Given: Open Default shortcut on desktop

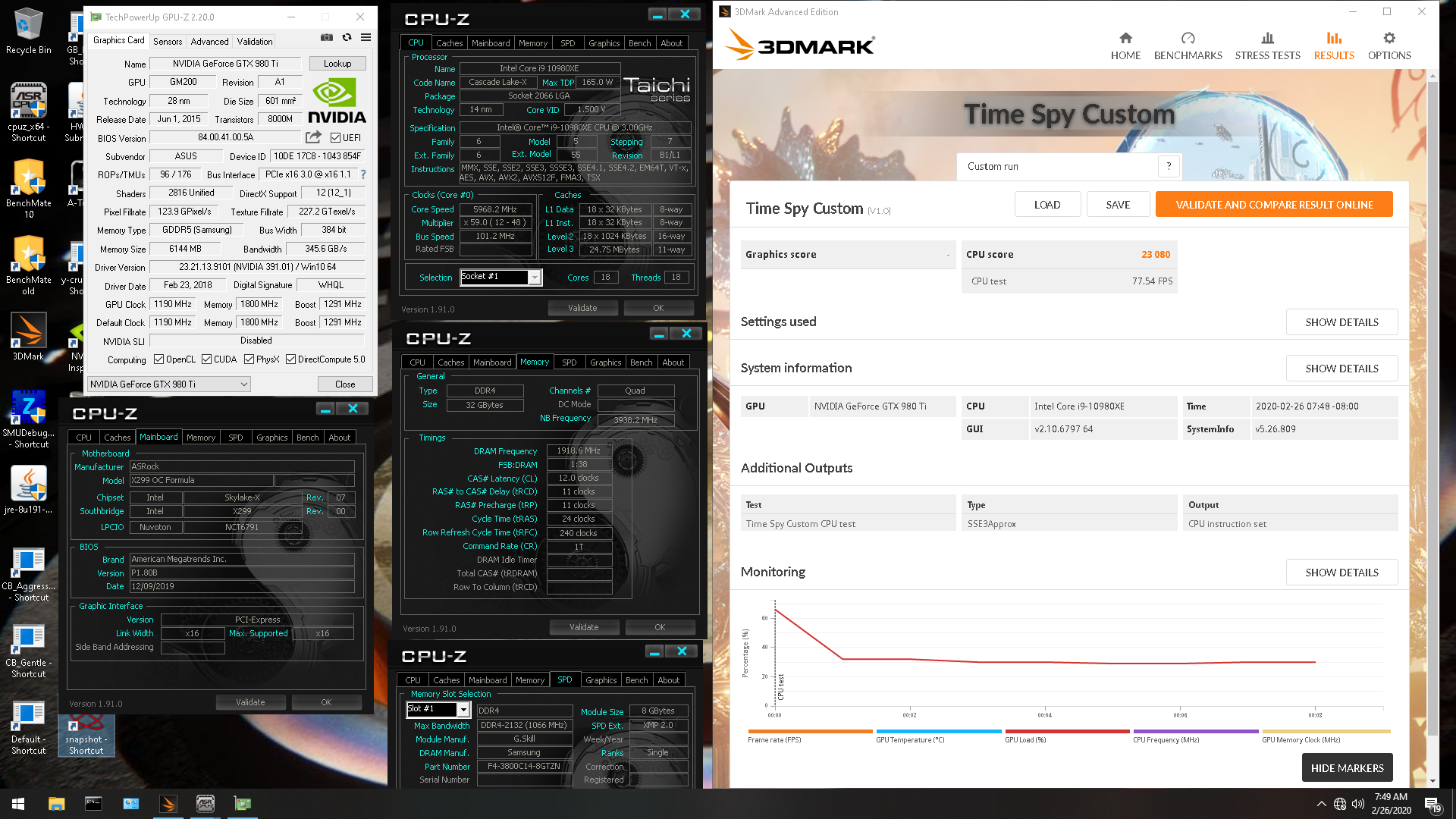Looking at the screenshot, I should pos(29,727).
